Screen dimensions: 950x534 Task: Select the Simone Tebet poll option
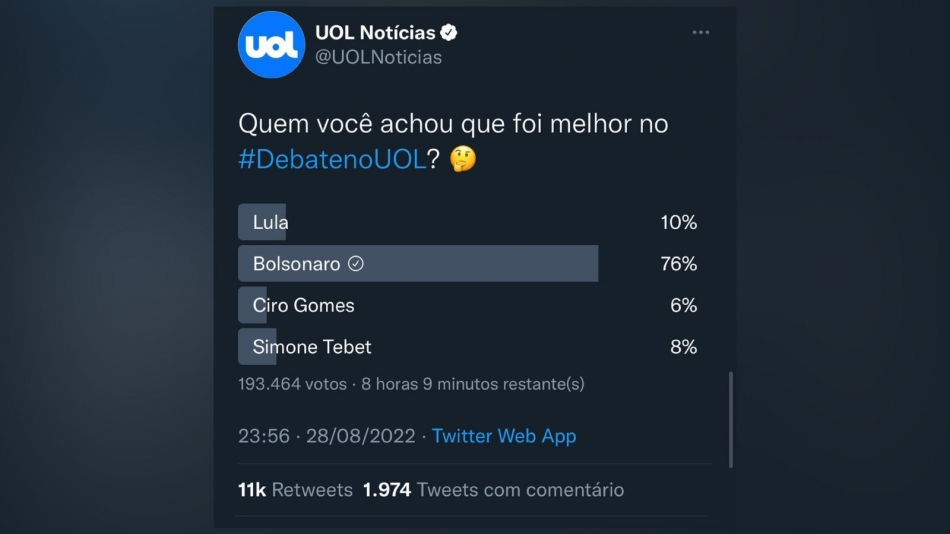tap(311, 347)
